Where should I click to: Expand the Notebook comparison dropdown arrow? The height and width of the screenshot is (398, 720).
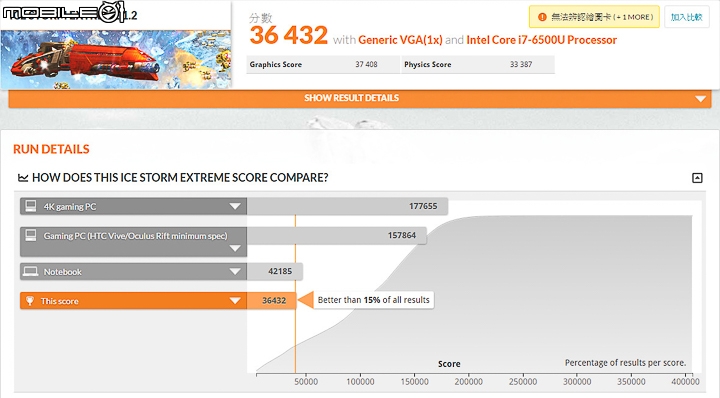tap(235, 271)
